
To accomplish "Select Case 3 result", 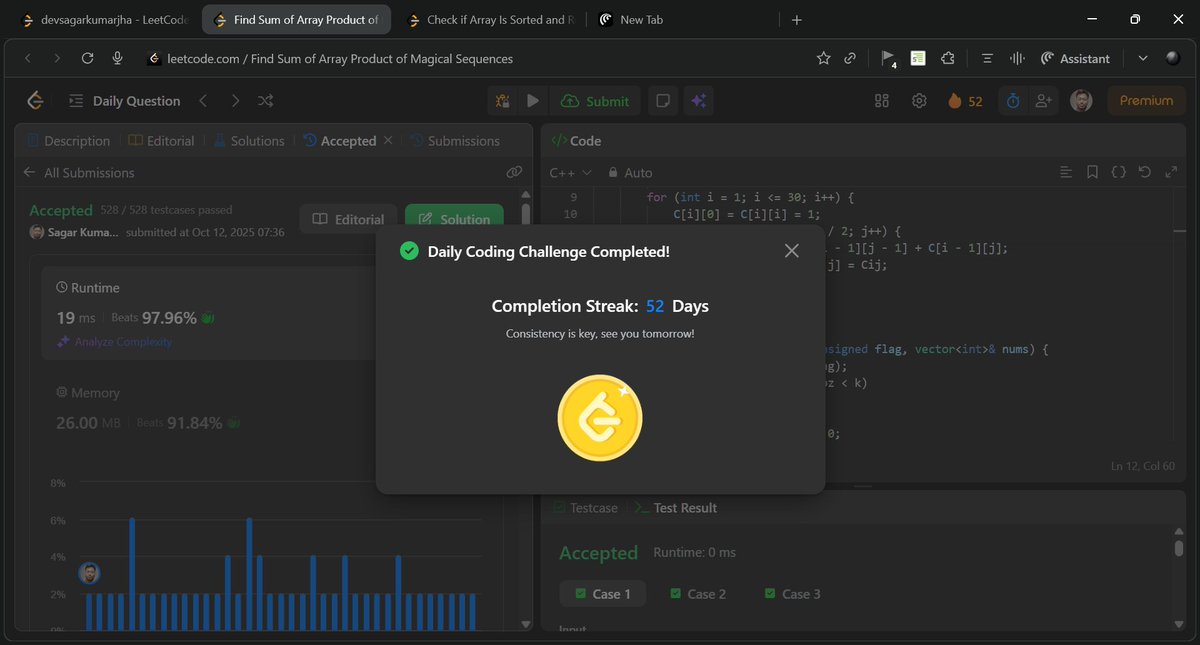I will click(x=792, y=594).
